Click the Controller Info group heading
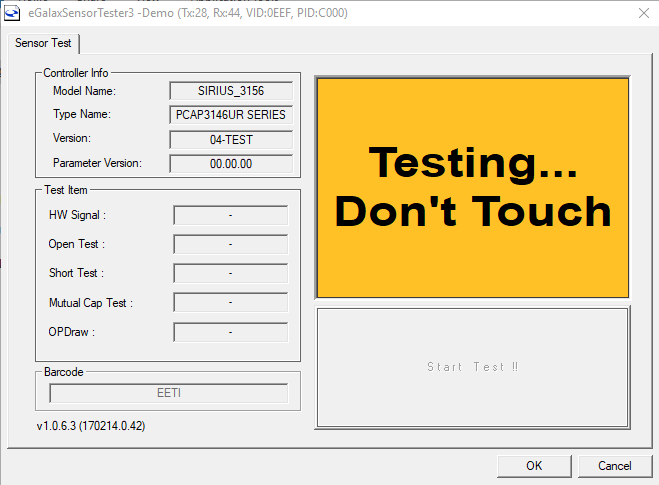 (x=76, y=73)
